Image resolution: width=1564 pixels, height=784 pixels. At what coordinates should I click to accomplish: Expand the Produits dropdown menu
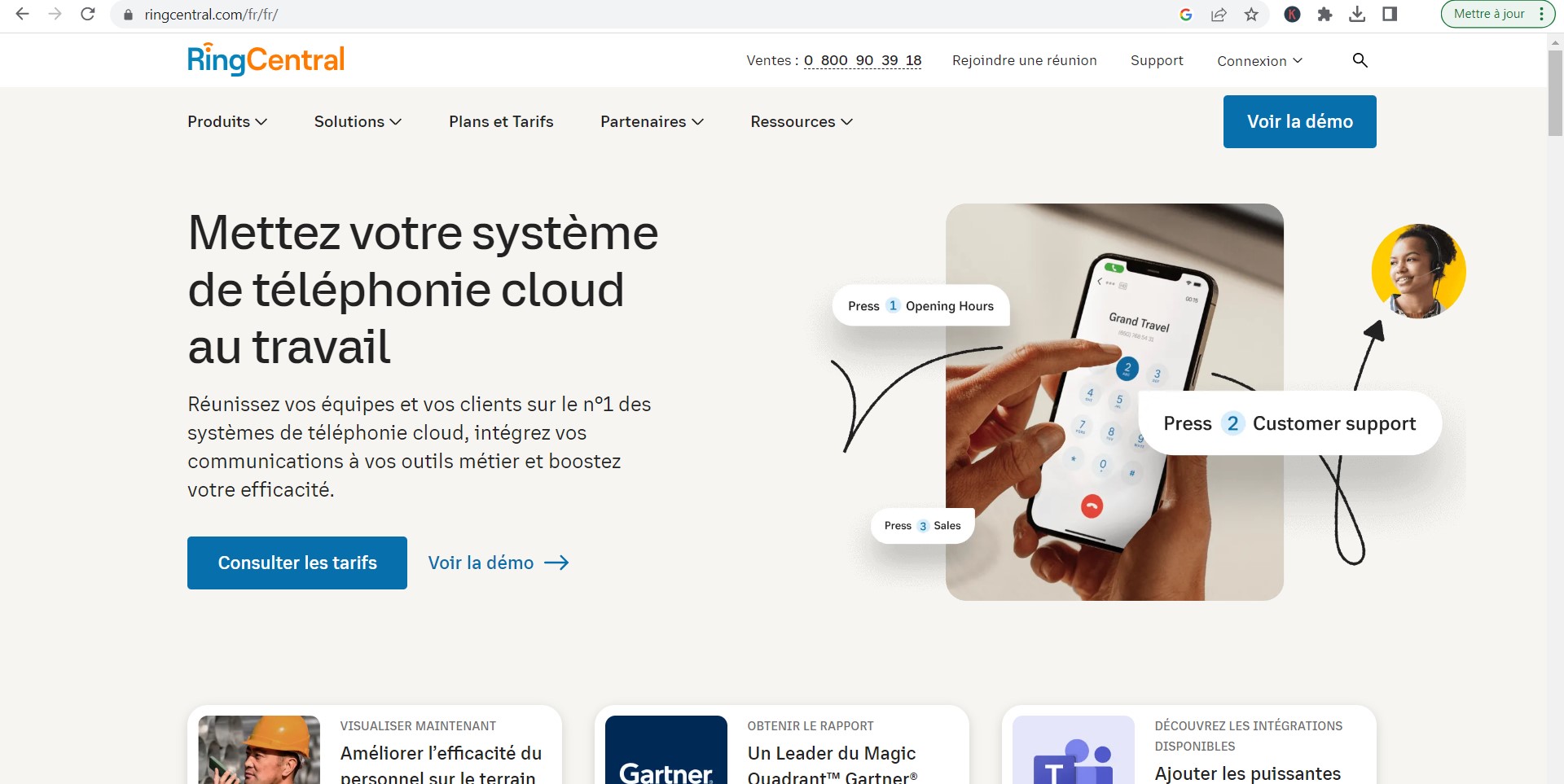[x=227, y=121]
